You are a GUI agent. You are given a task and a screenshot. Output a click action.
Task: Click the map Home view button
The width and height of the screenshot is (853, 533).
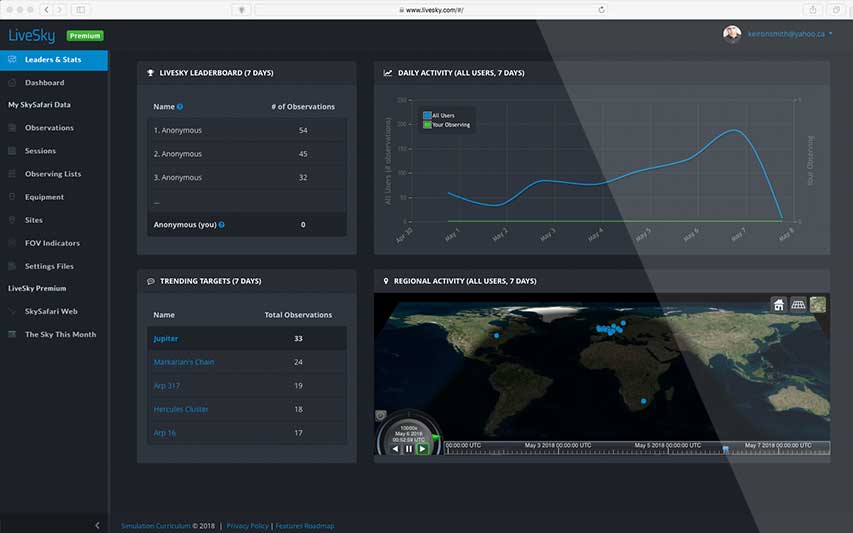(x=779, y=305)
